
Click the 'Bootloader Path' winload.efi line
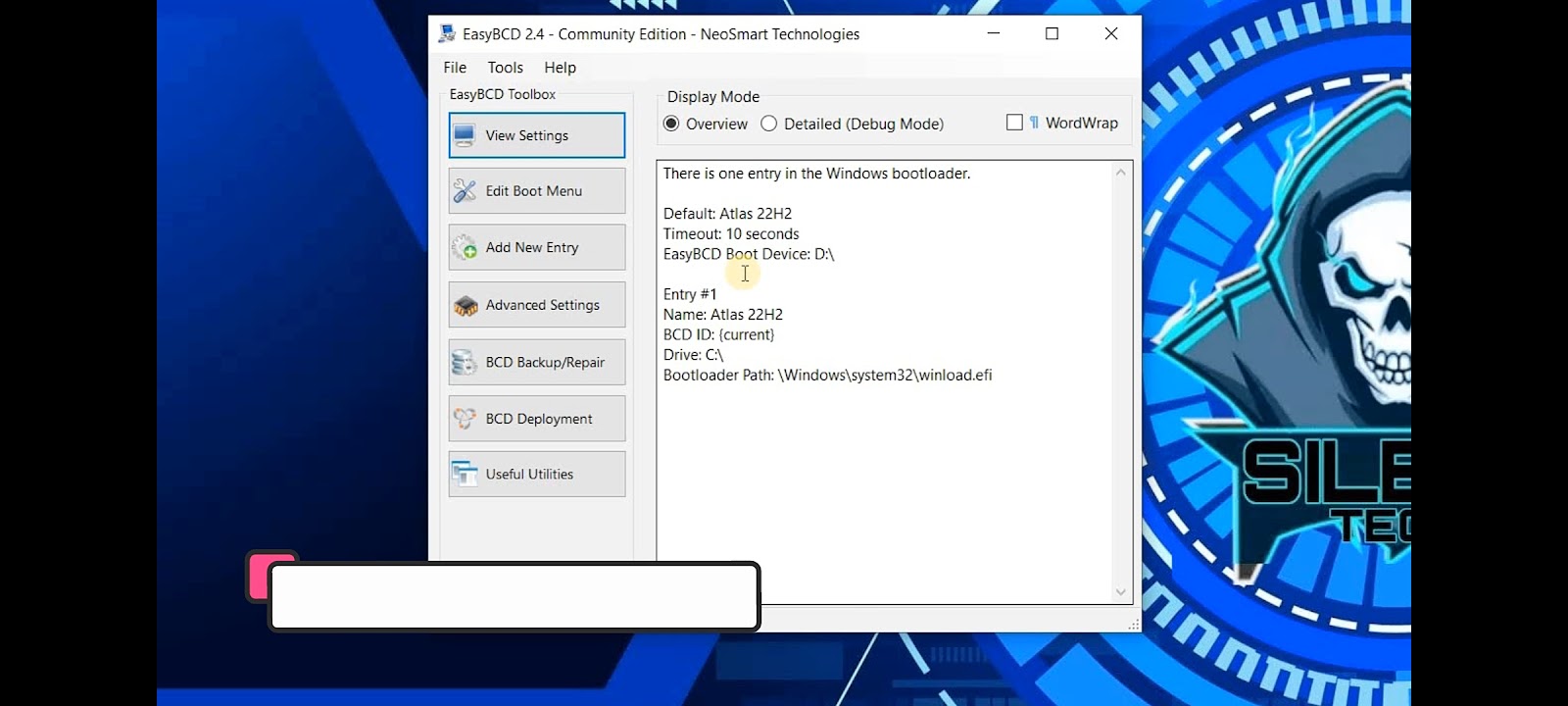828,376
